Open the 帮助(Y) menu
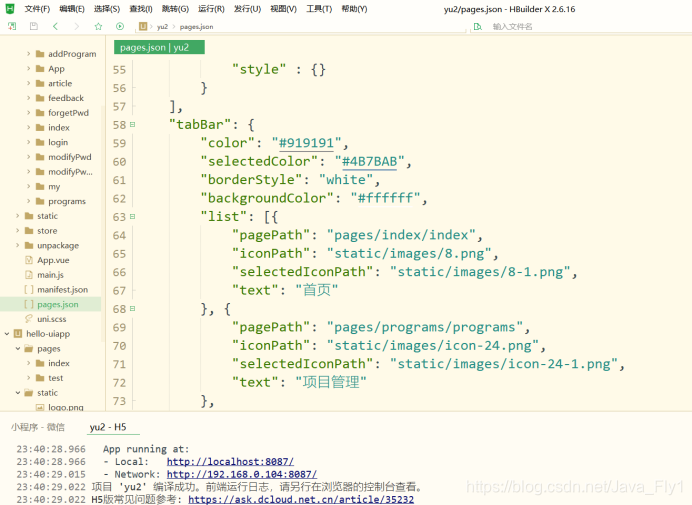The image size is (692, 505). pyautogui.click(x=354, y=9)
